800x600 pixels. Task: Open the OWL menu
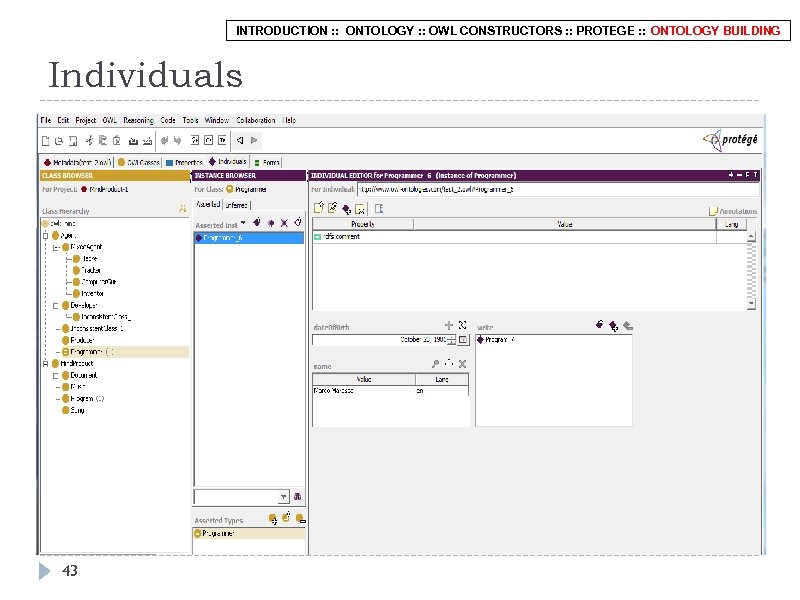tap(109, 120)
